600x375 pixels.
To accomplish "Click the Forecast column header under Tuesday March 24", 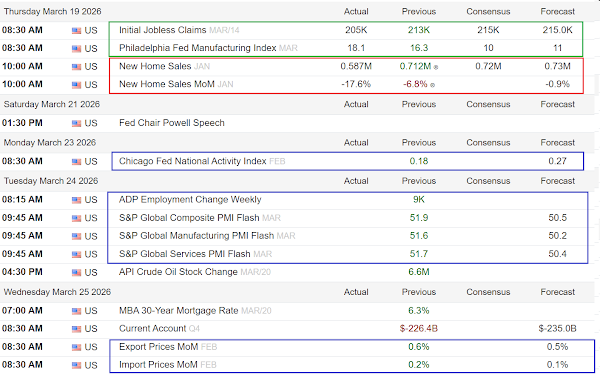I will (558, 181).
